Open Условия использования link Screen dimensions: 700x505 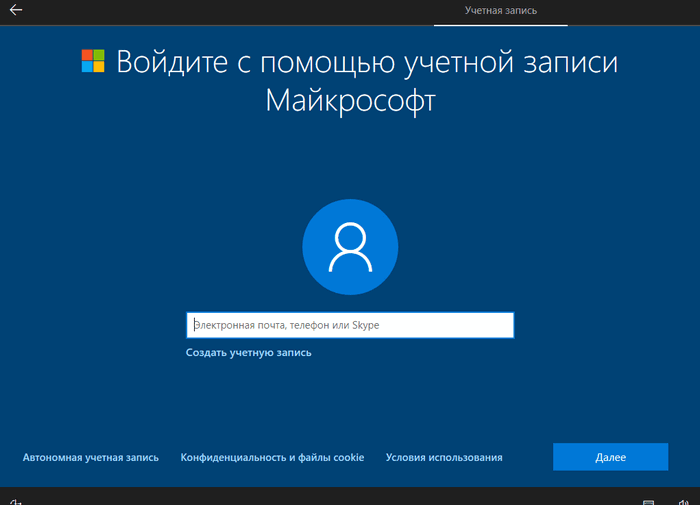click(444, 458)
